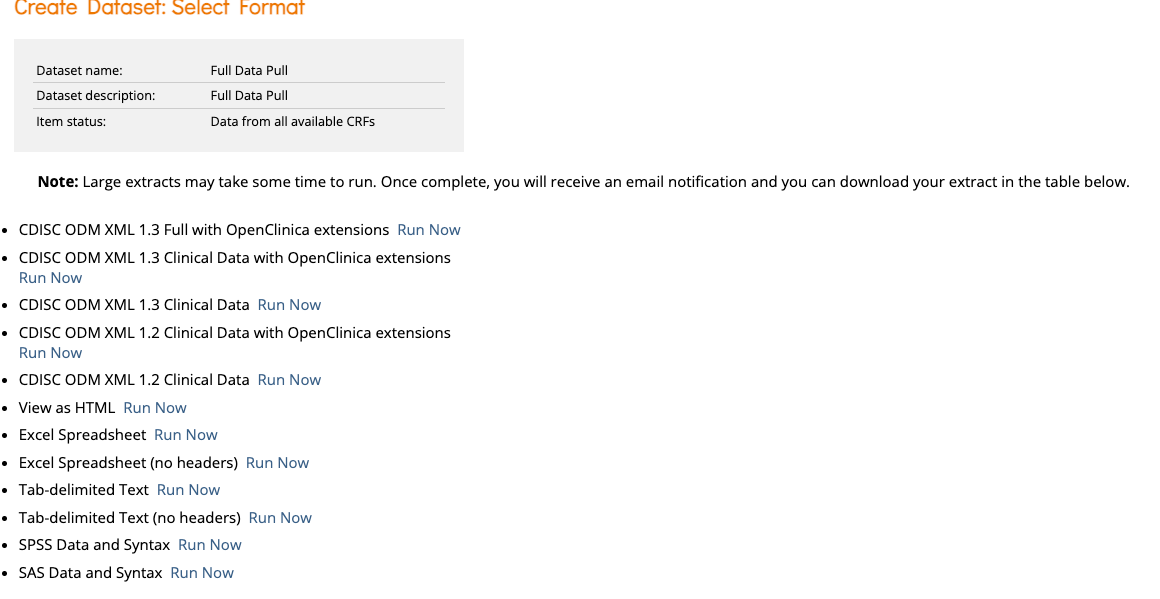Screen dimensions: 1160x599
Task: Click the Item status value text
Action: tap(292, 122)
